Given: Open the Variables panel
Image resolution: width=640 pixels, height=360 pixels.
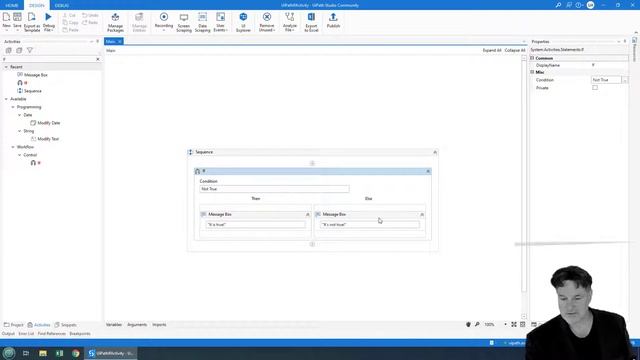Looking at the screenshot, I should (x=114, y=325).
